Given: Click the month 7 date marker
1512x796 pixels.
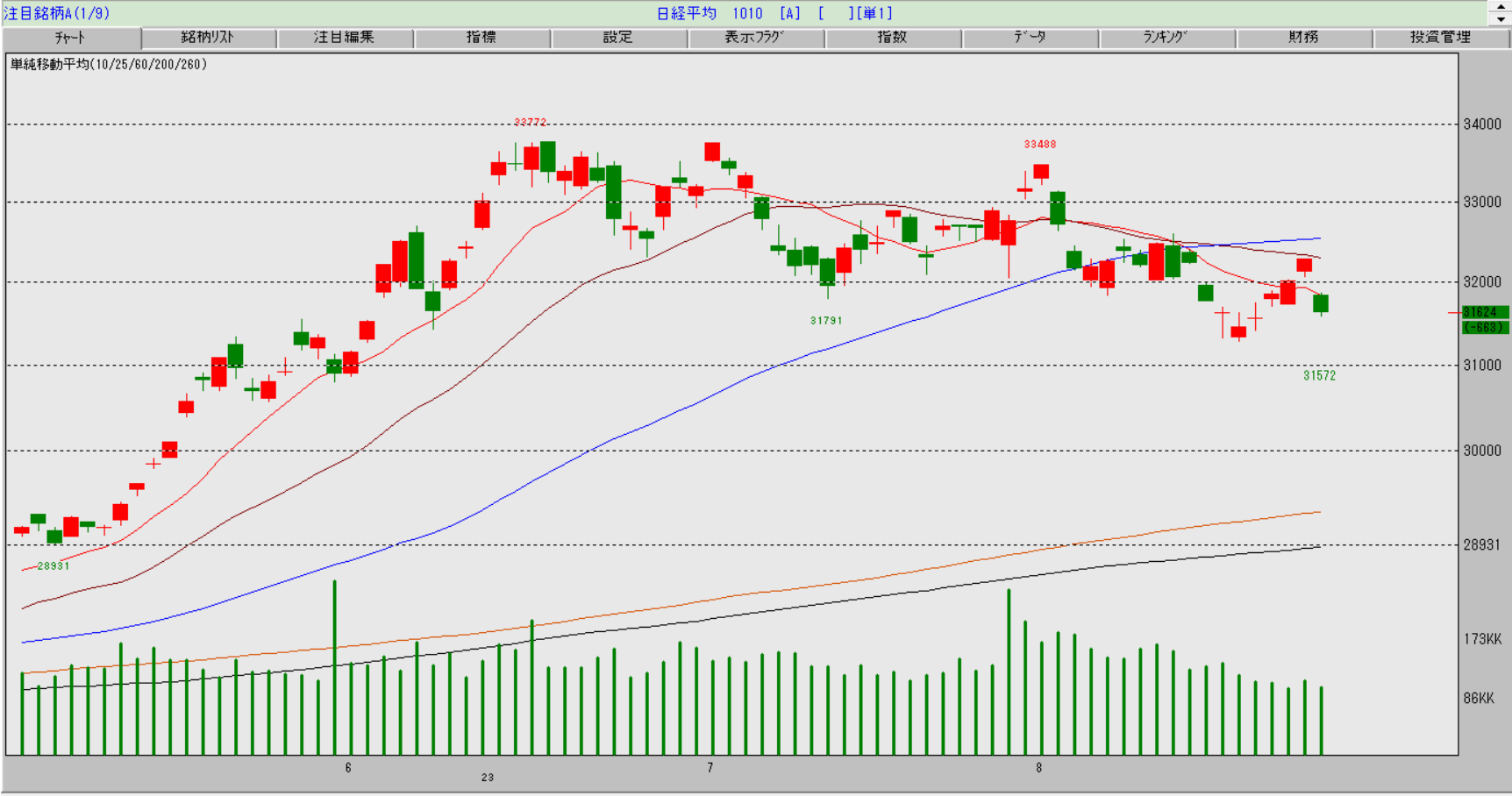Looking at the screenshot, I should click(710, 768).
